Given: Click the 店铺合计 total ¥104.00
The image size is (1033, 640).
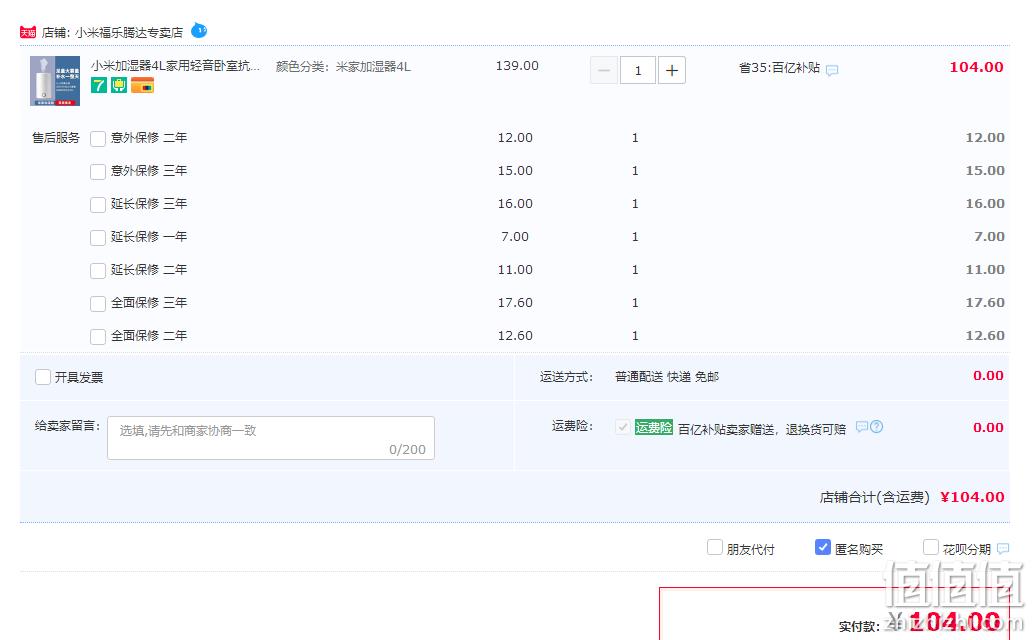Looking at the screenshot, I should point(972,497).
